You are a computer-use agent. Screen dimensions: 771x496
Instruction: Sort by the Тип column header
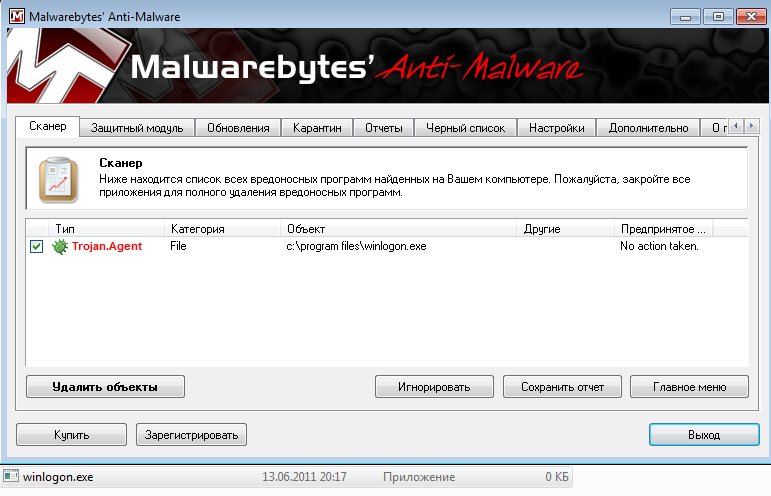(106, 229)
